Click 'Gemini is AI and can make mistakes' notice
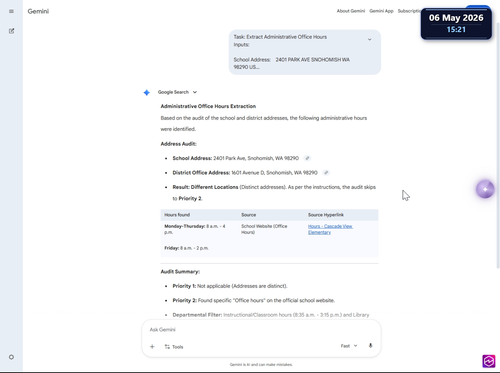The height and width of the screenshot is (373, 500). click(x=261, y=365)
